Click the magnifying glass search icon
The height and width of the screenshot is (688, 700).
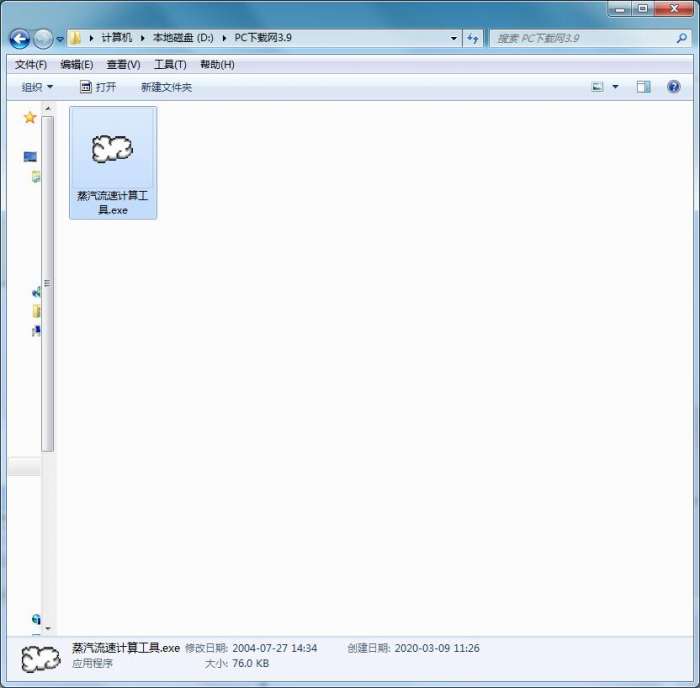coord(681,39)
